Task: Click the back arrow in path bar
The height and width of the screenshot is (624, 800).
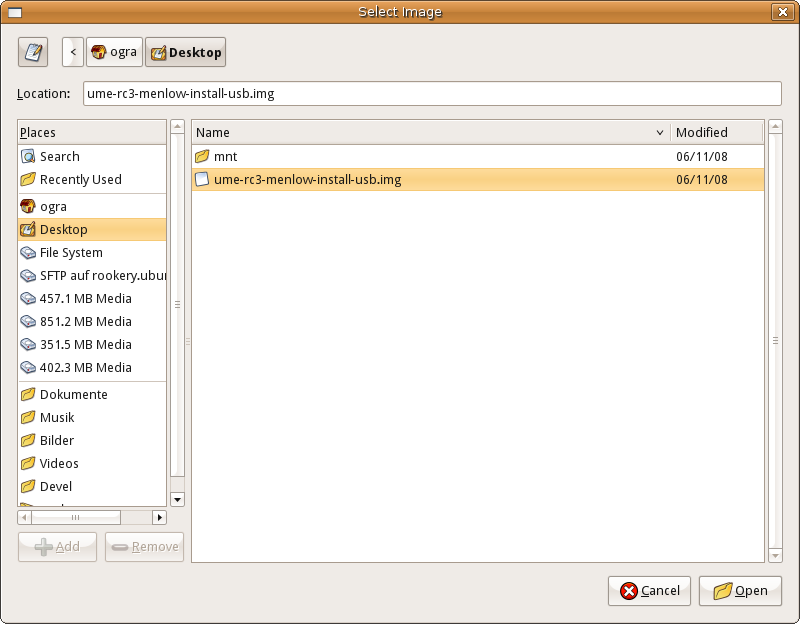Action: [x=73, y=52]
